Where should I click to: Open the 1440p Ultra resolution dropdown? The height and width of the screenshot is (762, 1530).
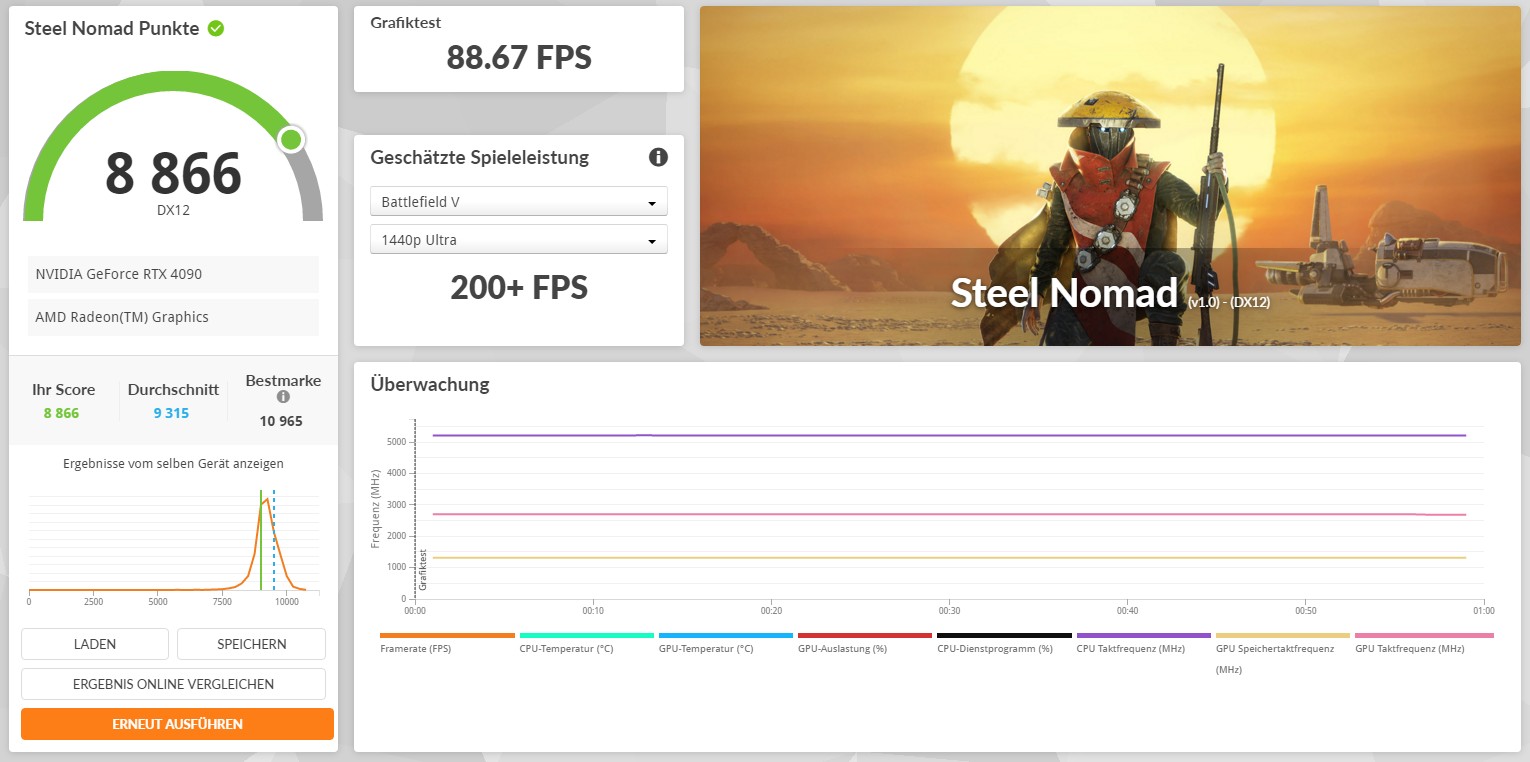pos(519,240)
